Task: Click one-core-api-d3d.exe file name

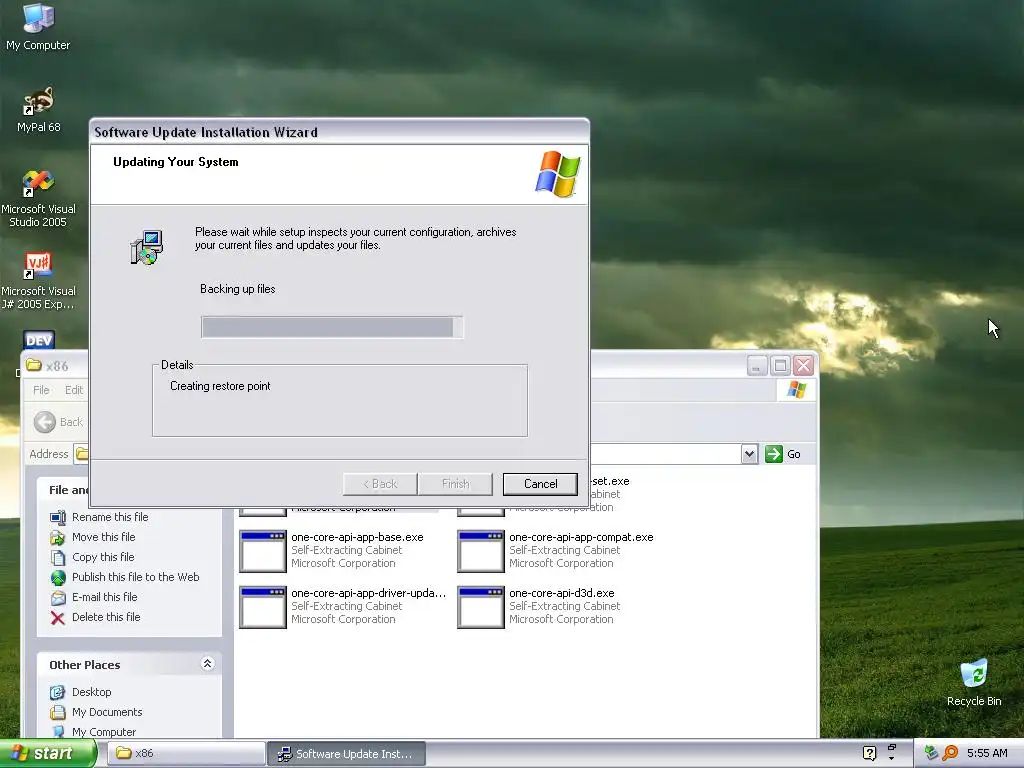Action: tap(562, 593)
